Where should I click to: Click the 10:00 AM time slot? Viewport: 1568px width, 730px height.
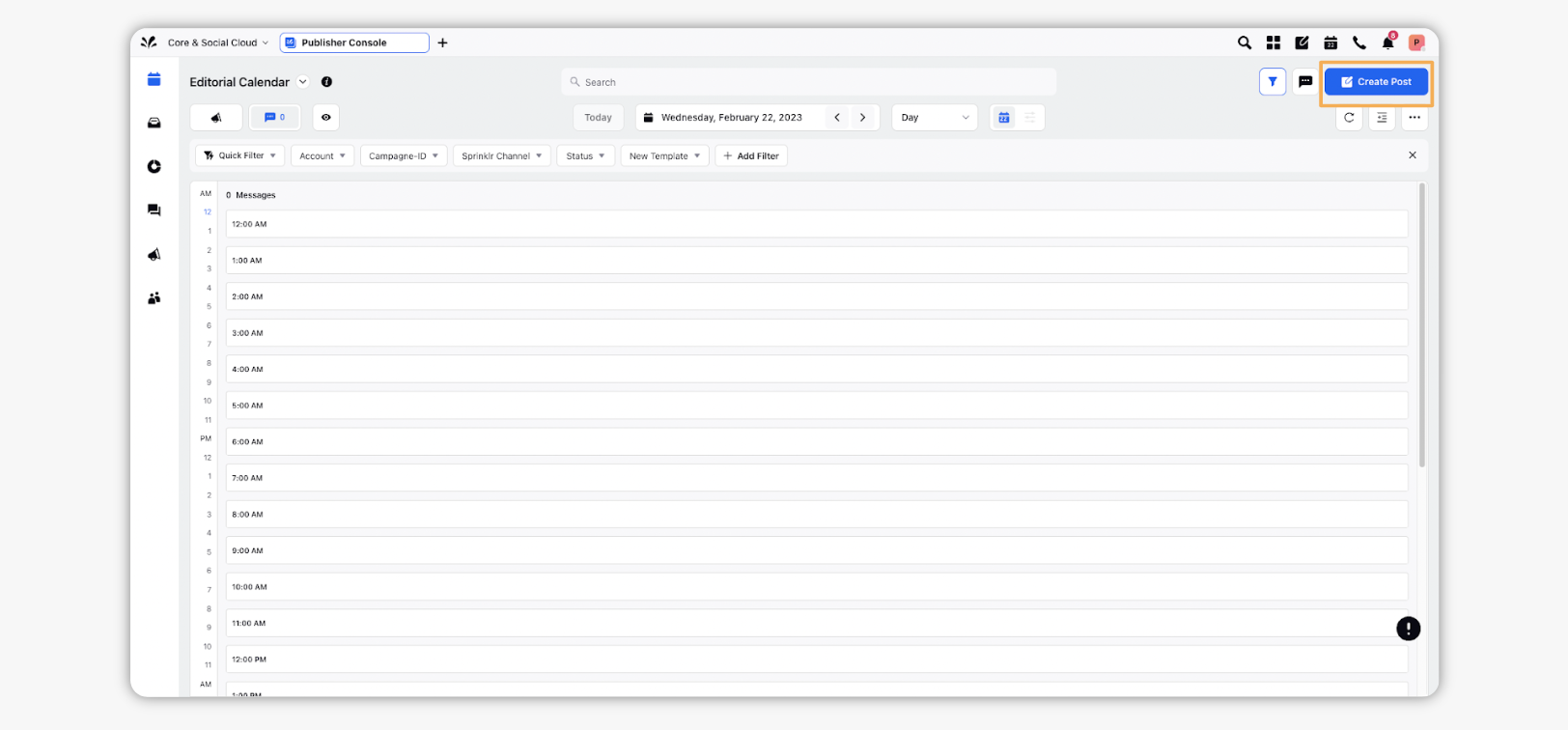click(x=817, y=586)
